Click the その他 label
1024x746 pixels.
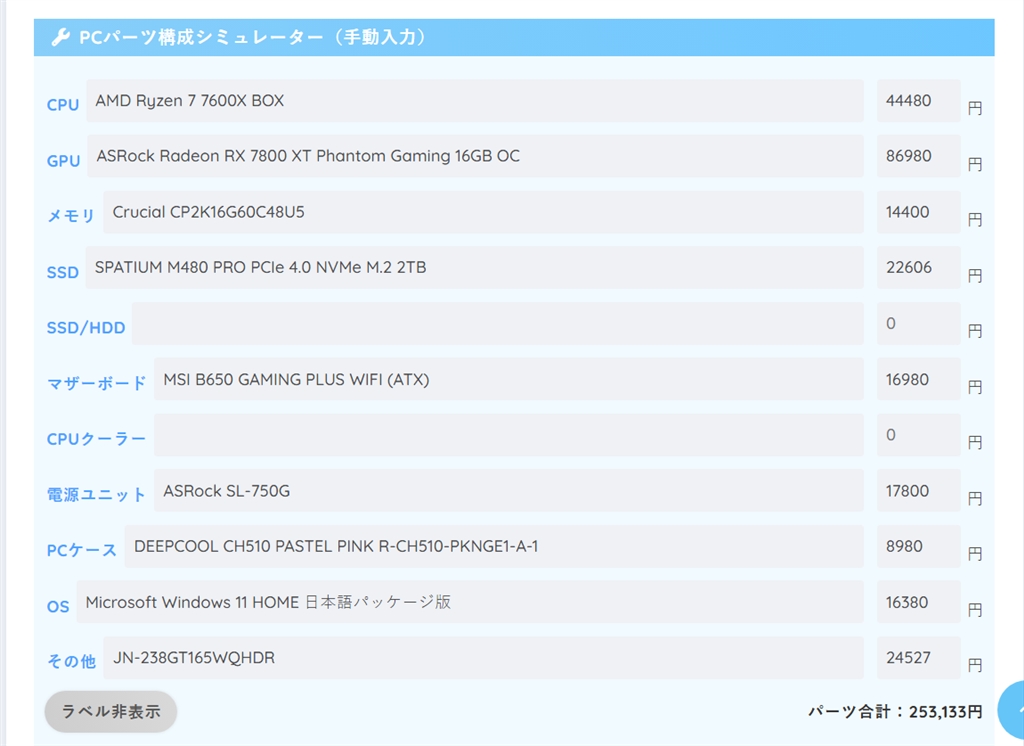[x=71, y=662]
